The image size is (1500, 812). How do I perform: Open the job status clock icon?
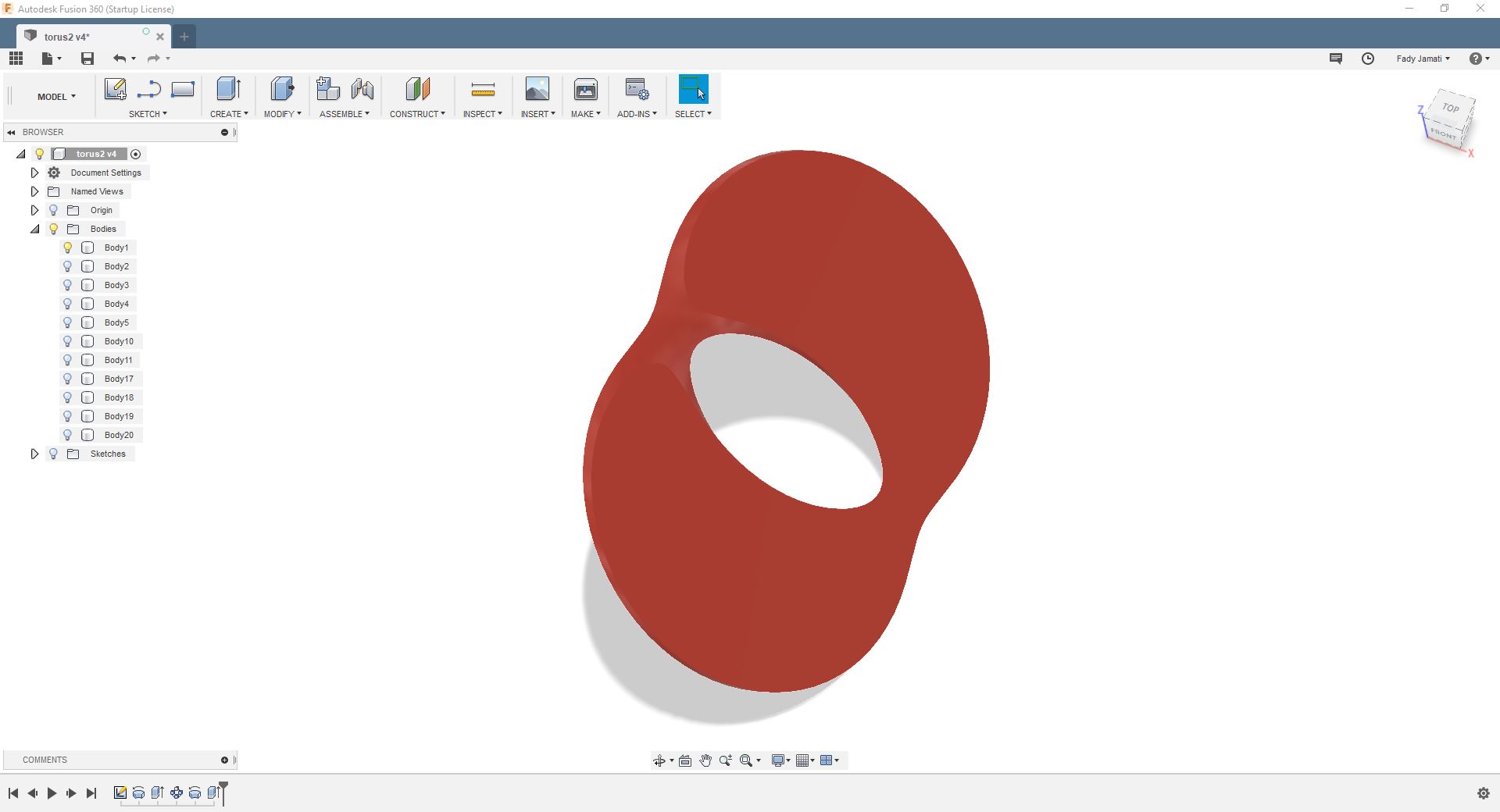coord(1368,59)
